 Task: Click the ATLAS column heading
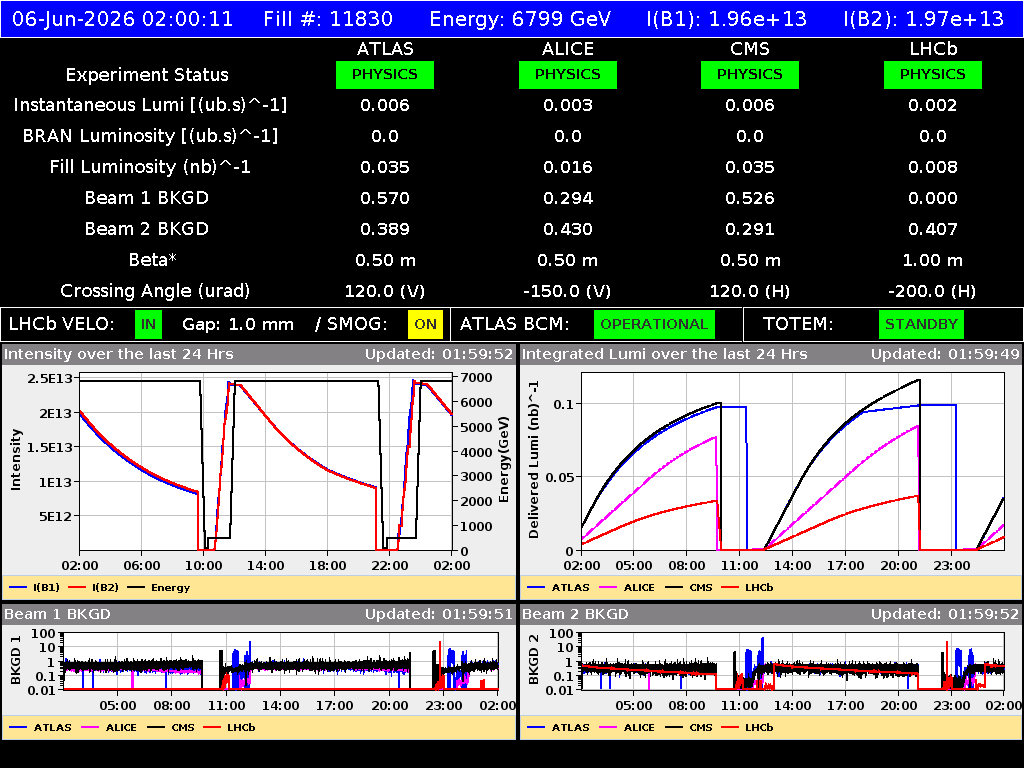(385, 49)
